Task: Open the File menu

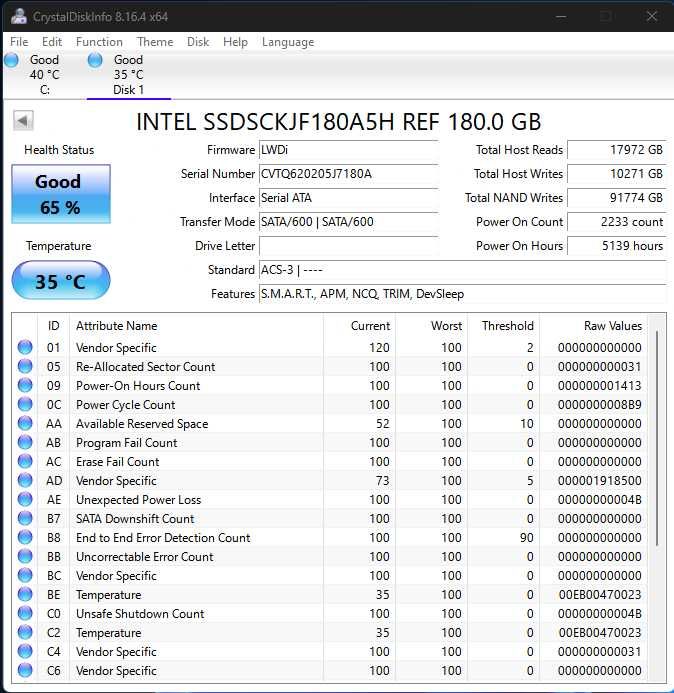Action: click(x=19, y=42)
